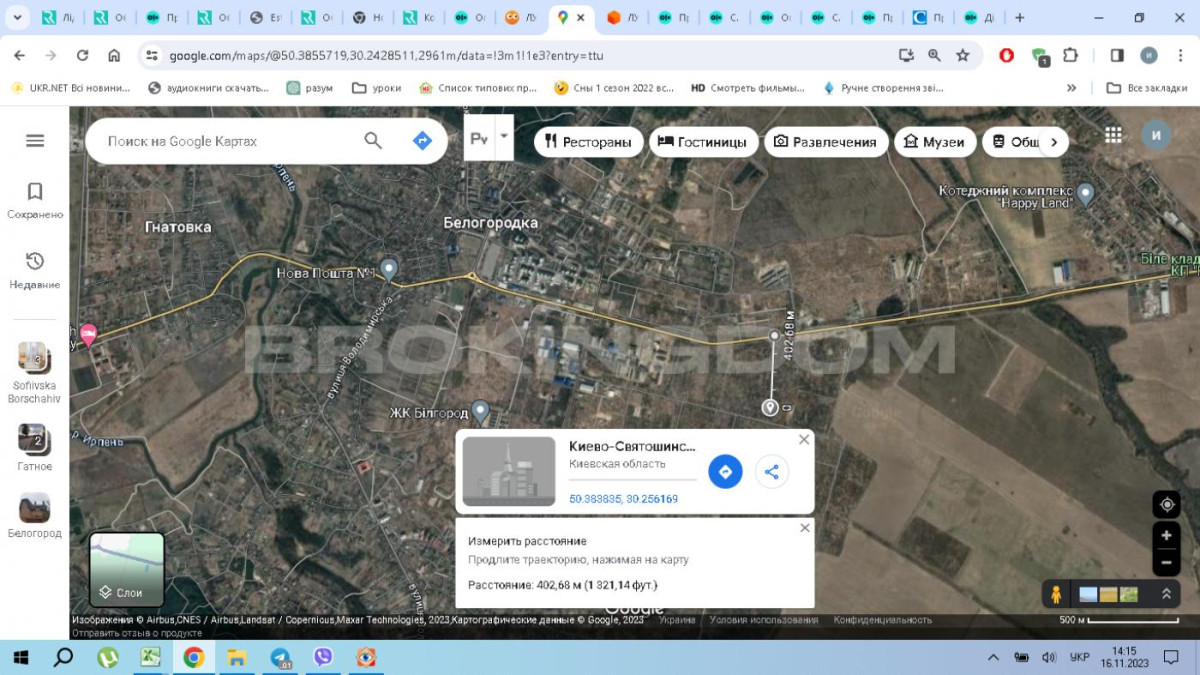Expand the imagery strip double chevron
This screenshot has width=1200, height=675.
pos(1166,594)
